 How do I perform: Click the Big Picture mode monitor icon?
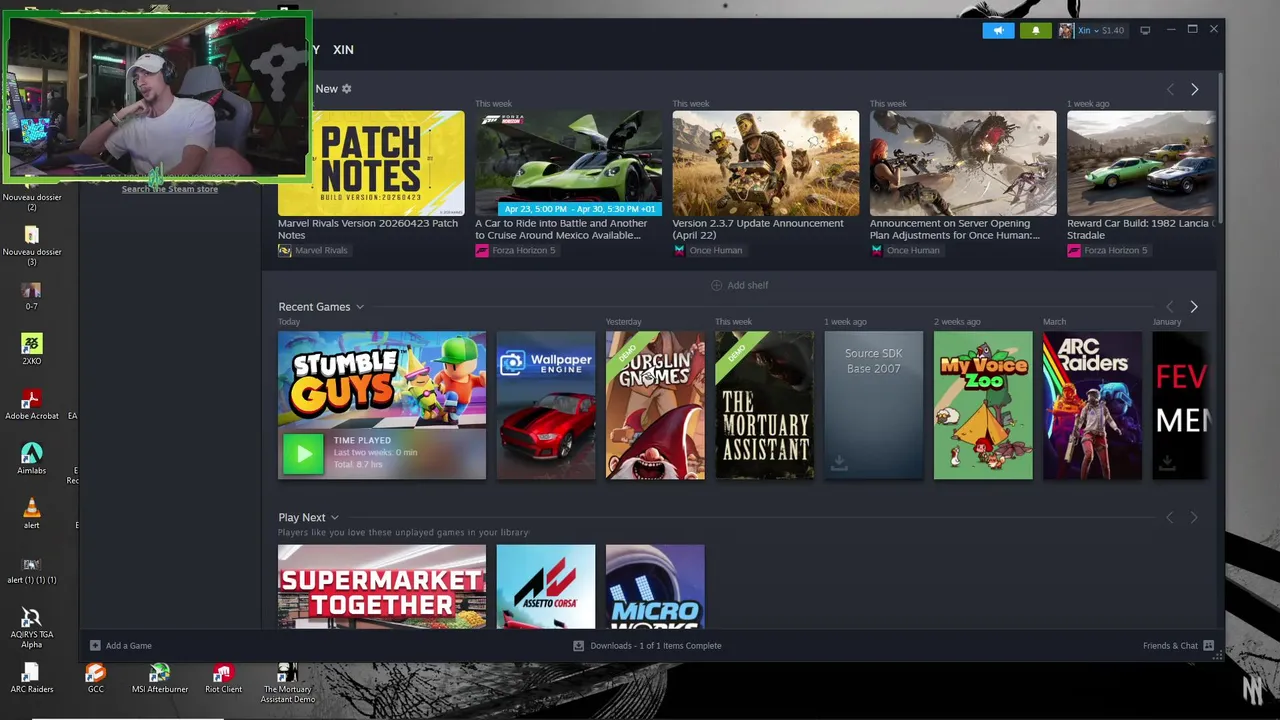(1145, 30)
